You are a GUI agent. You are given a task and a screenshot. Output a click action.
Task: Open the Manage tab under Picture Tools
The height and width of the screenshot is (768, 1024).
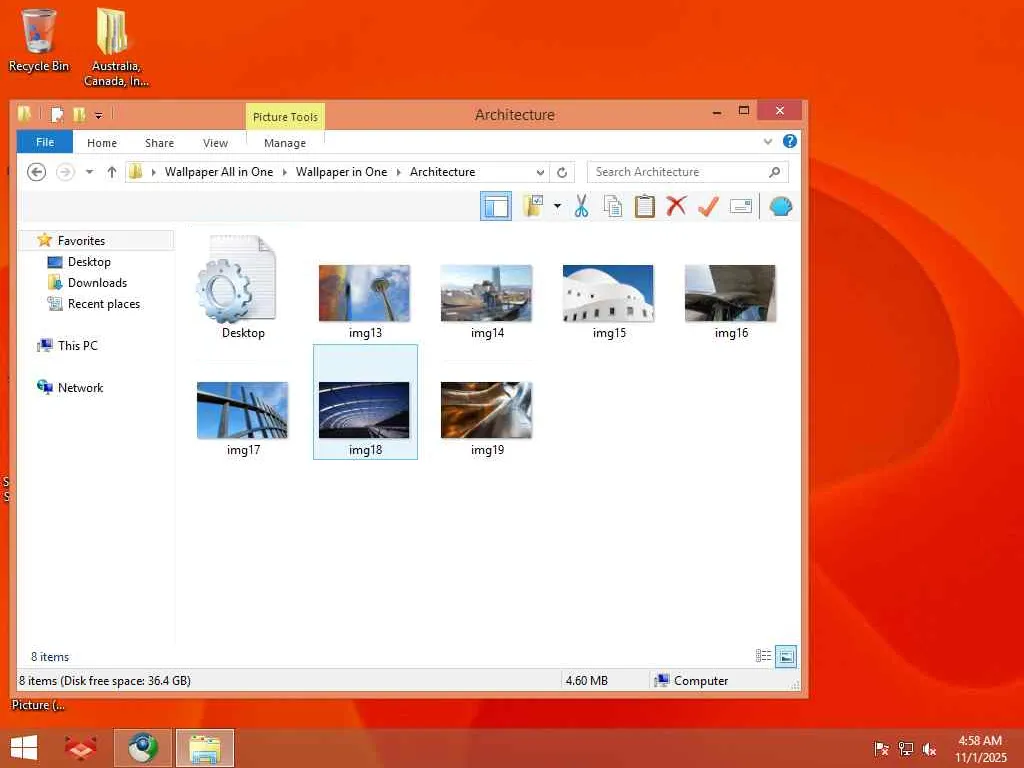[x=285, y=142]
